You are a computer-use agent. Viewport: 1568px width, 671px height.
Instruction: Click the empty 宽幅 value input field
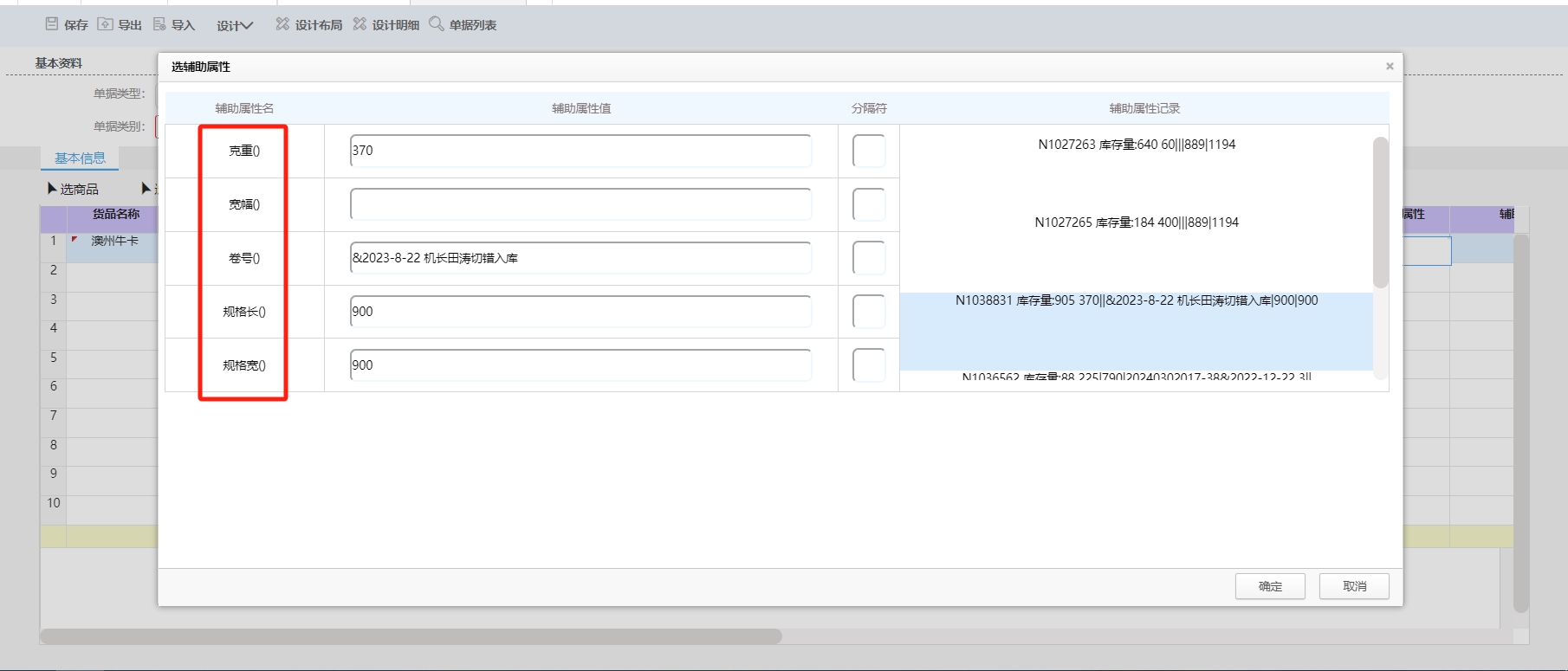point(580,204)
